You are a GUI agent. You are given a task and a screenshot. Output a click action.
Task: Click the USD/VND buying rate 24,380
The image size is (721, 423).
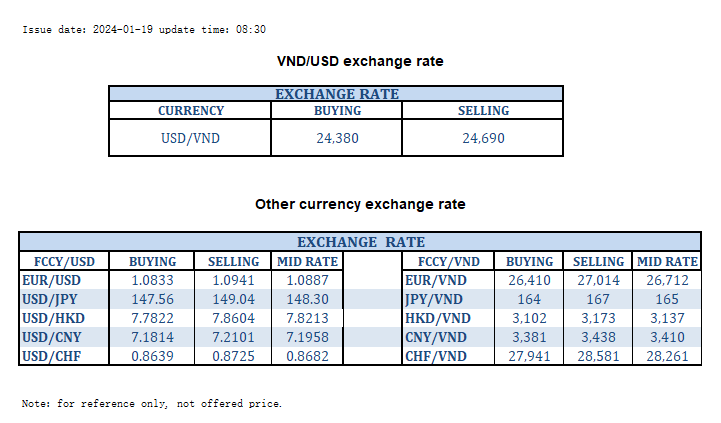tap(337, 138)
